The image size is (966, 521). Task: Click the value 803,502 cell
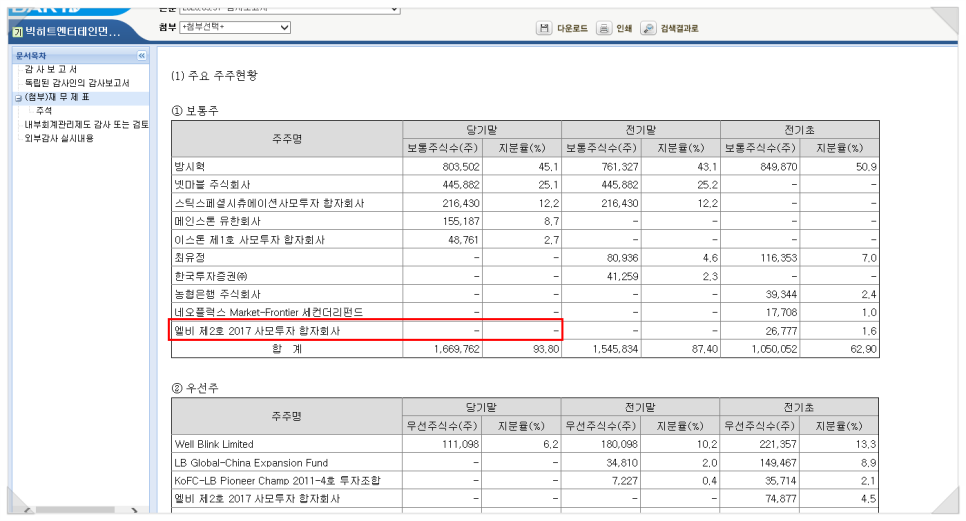click(x=442, y=166)
